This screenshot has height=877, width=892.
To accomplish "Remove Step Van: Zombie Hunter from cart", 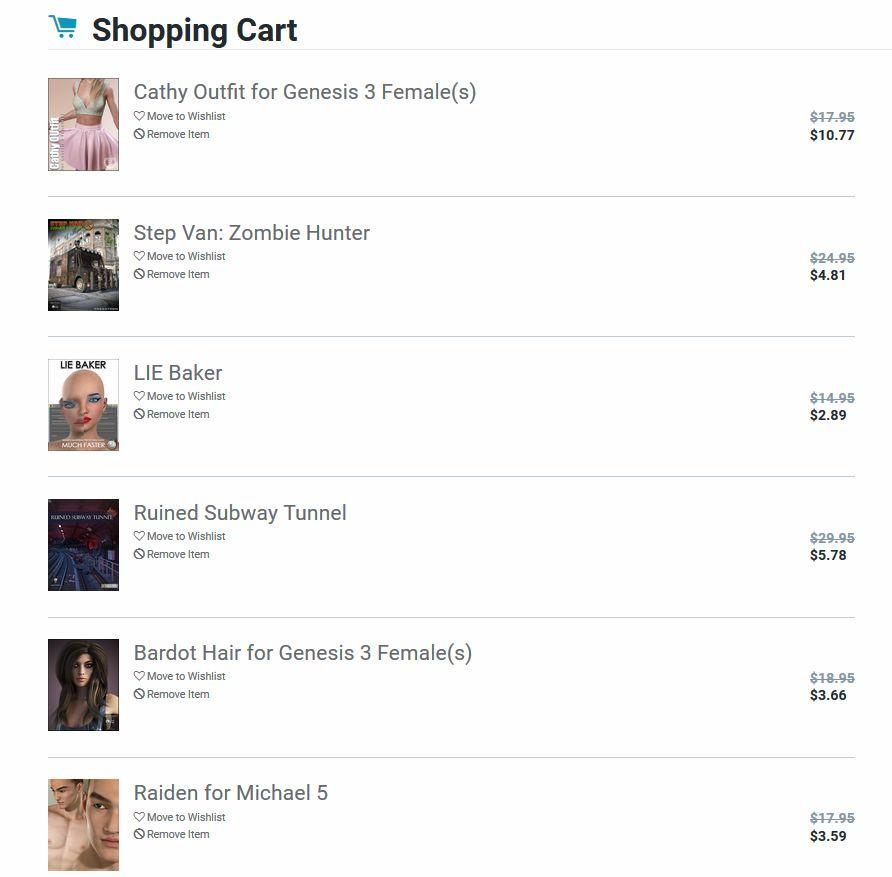I will pos(177,274).
